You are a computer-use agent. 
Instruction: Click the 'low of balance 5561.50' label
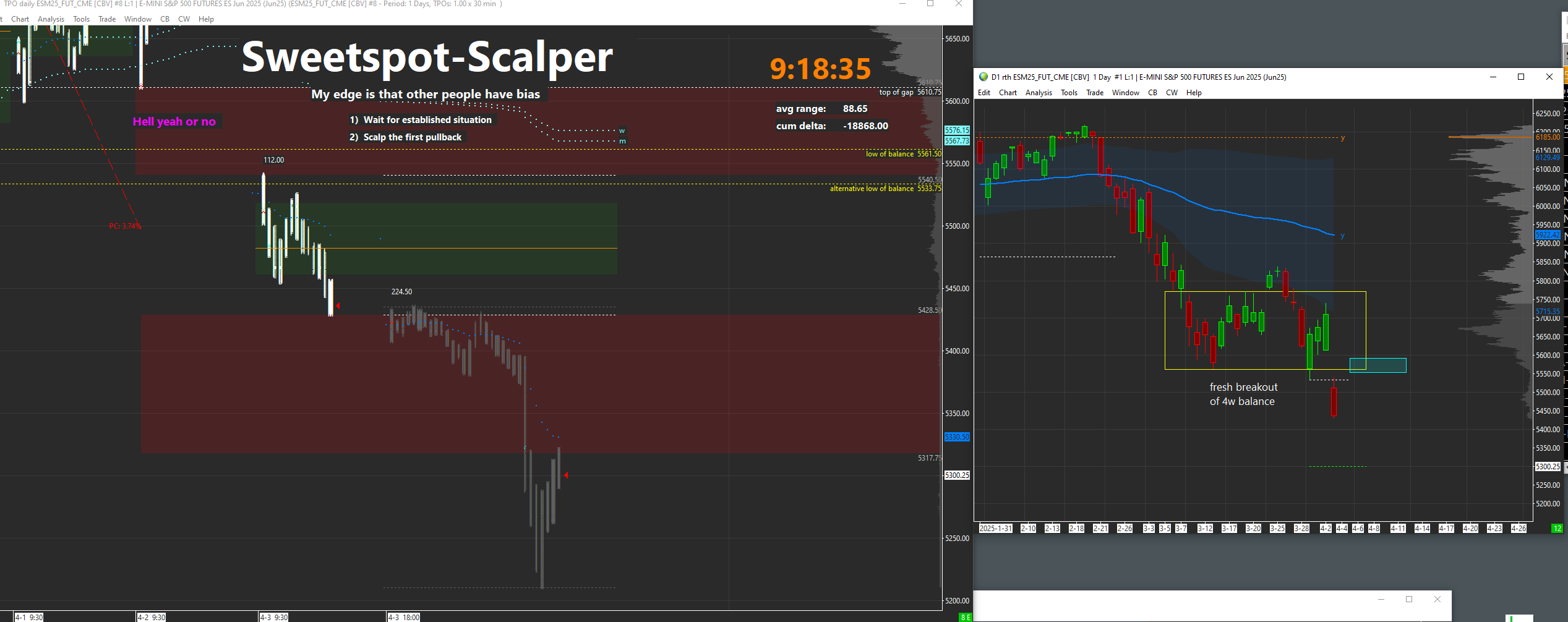pos(903,154)
